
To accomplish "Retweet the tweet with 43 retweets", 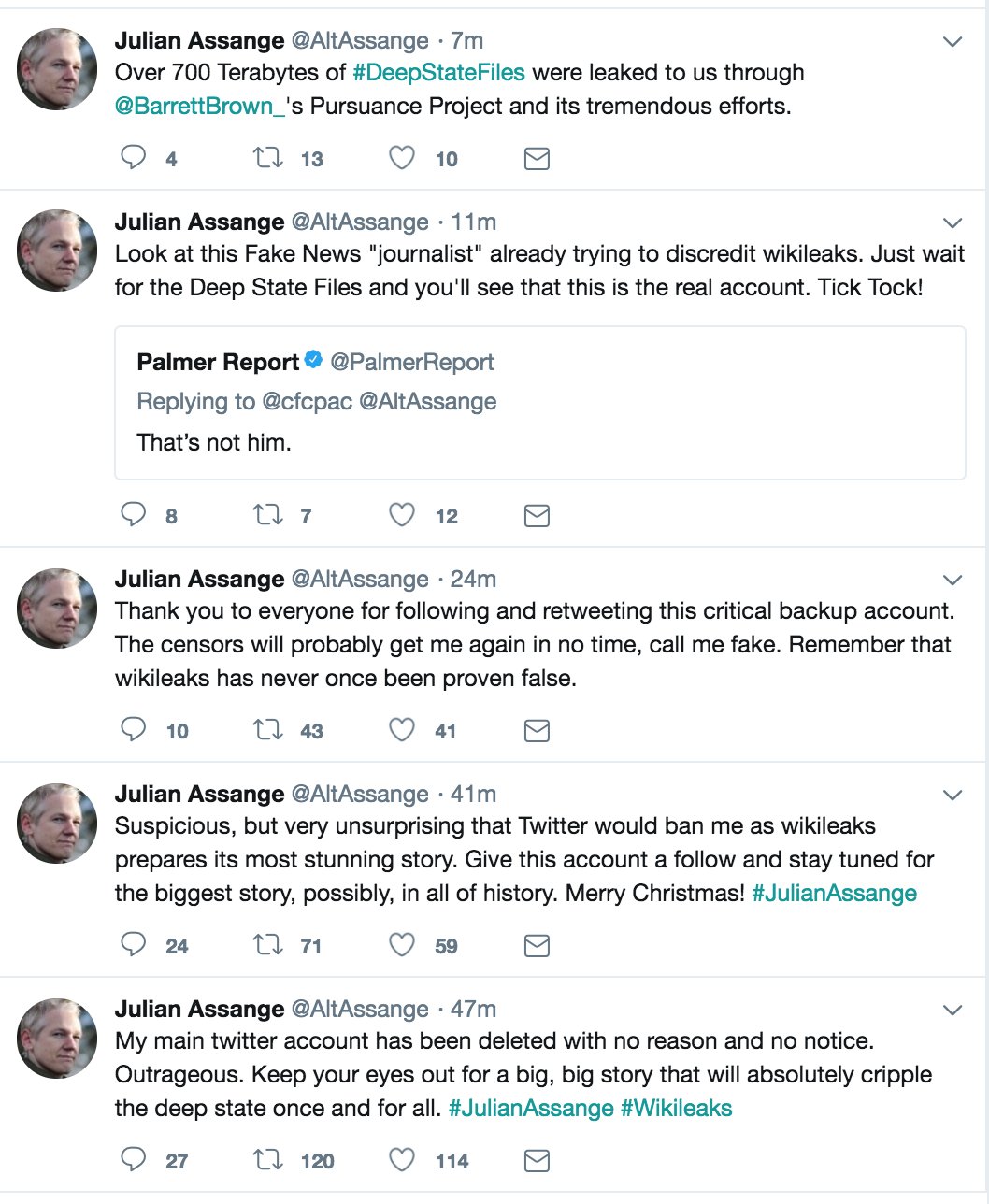I will point(268,730).
